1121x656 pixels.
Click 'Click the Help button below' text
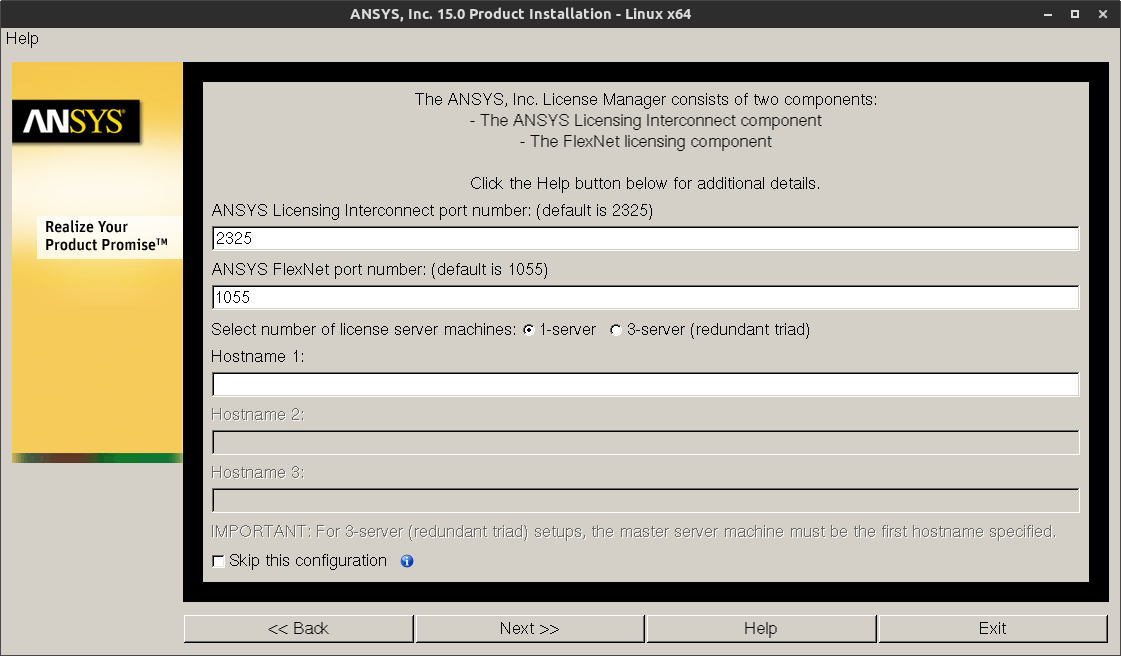click(645, 184)
